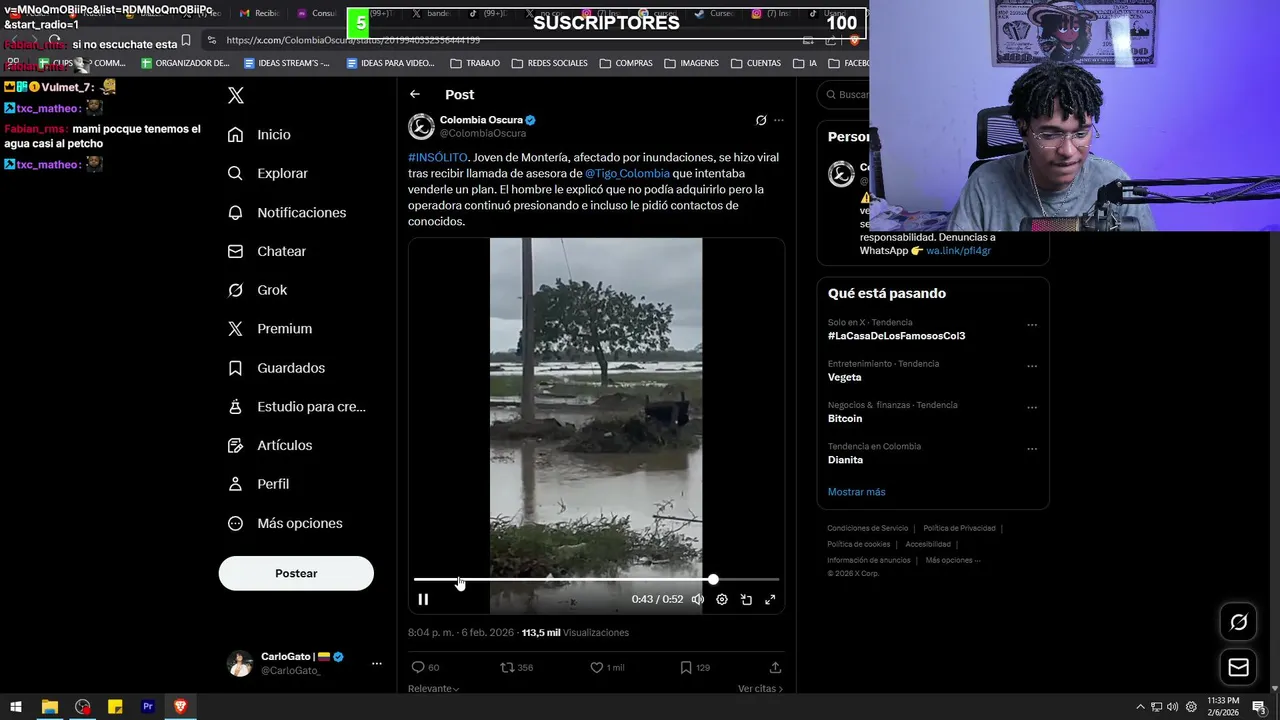The height and width of the screenshot is (720, 1280).
Task: Enter video fullscreen mode
Action: pos(770,599)
